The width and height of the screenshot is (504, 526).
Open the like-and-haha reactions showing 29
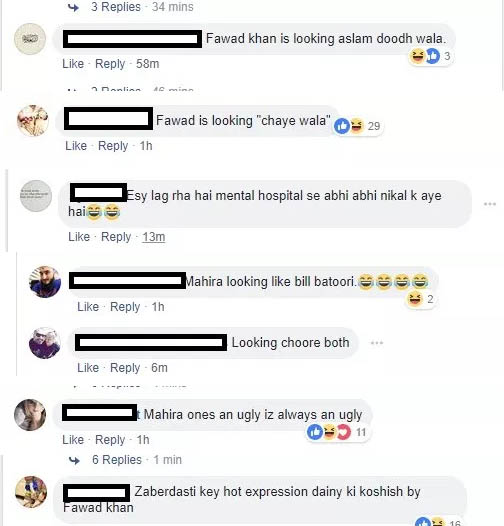tap(358, 126)
